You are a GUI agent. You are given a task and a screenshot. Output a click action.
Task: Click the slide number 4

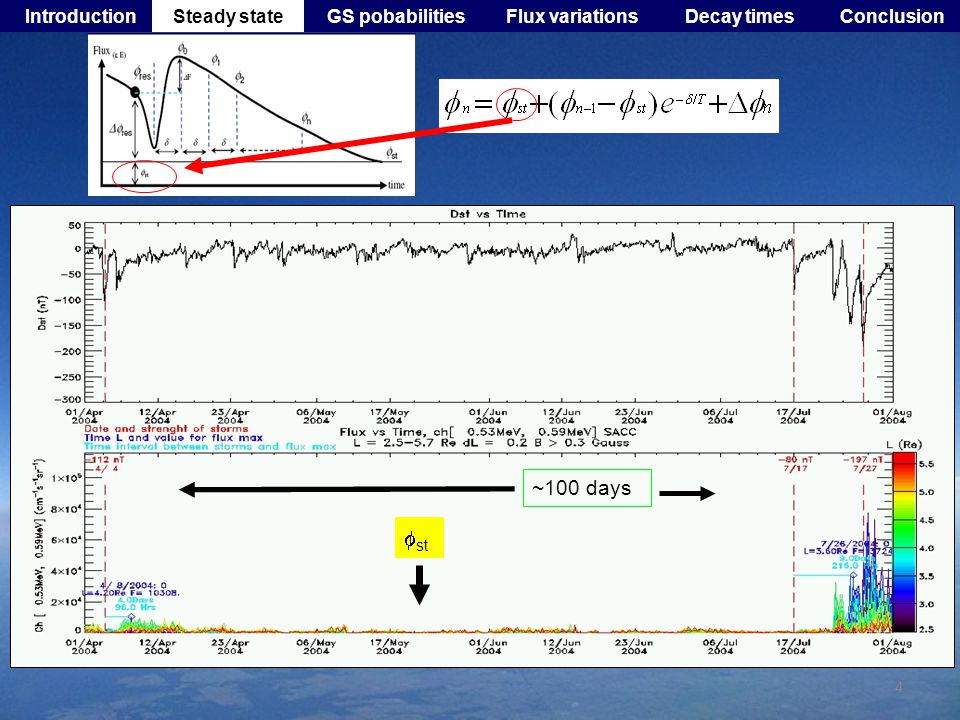tap(899, 687)
